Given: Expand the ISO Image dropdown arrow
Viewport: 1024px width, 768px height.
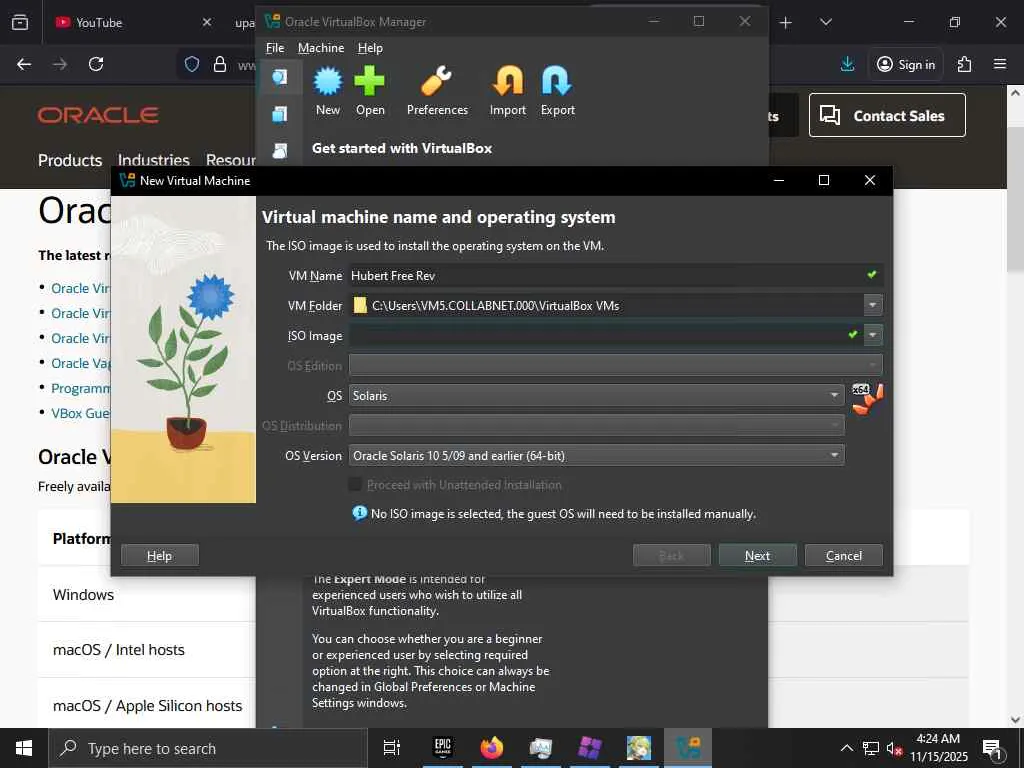Looking at the screenshot, I should [872, 335].
